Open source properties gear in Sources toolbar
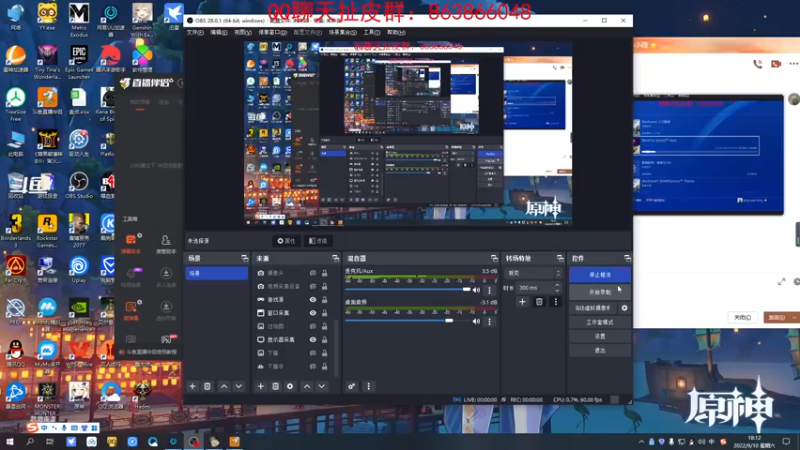The width and height of the screenshot is (800, 450). pos(290,386)
